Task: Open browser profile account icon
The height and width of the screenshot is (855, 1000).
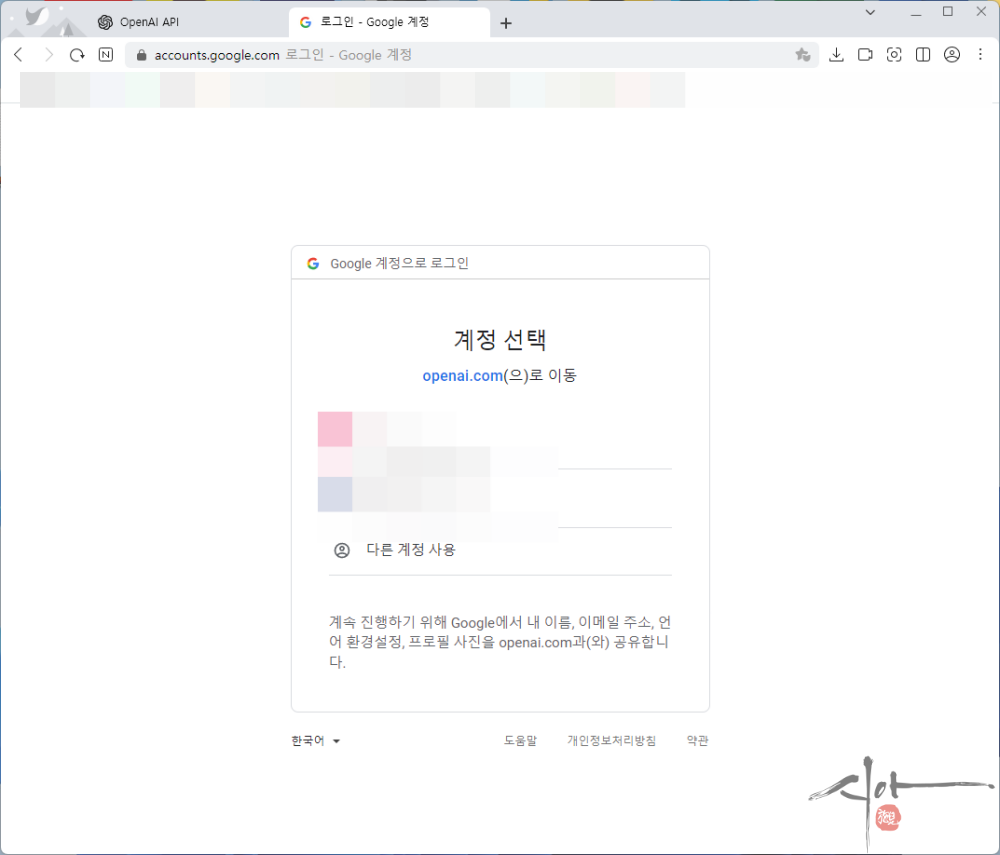Action: point(952,55)
